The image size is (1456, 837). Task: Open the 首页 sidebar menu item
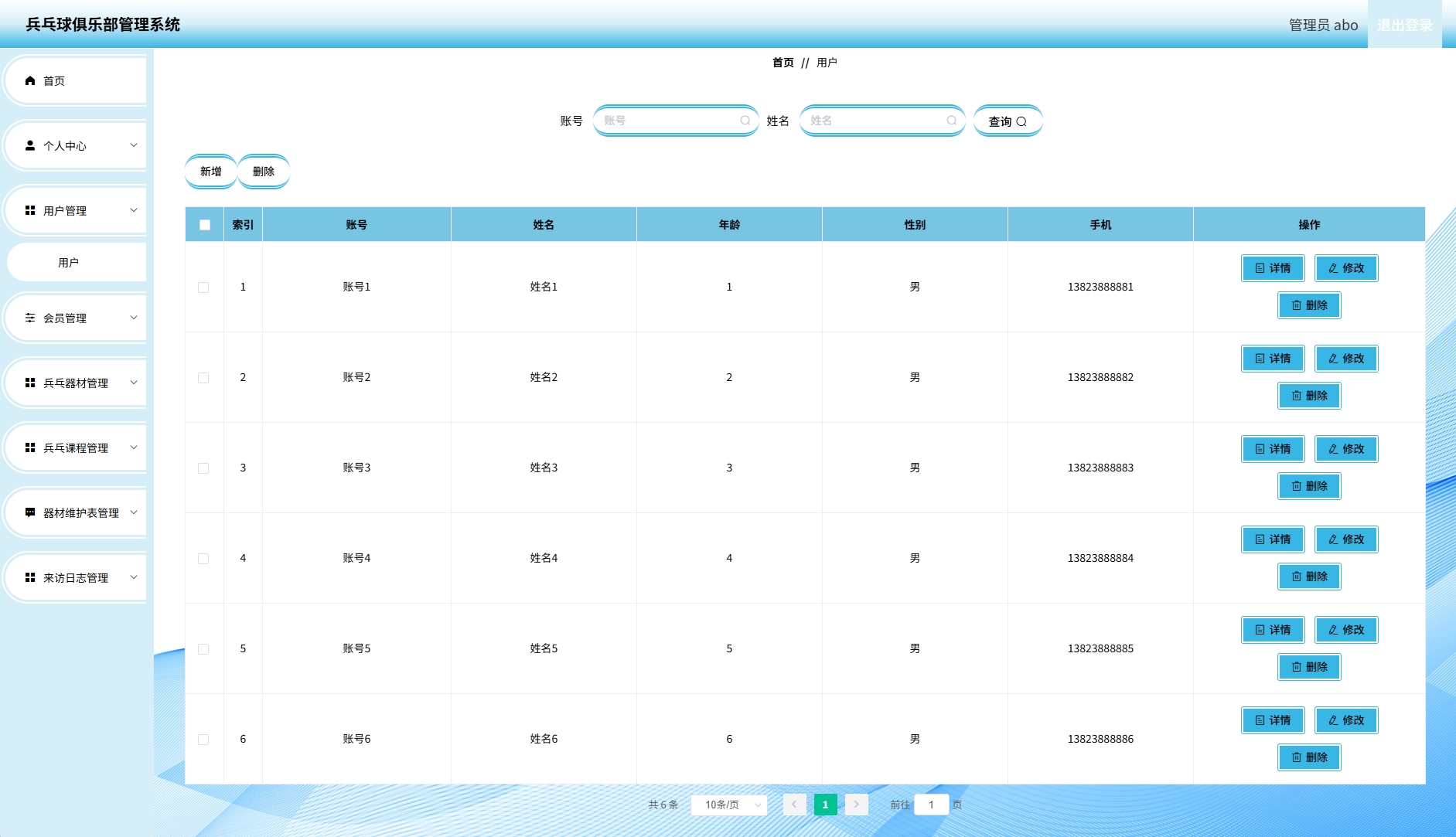pos(76,80)
